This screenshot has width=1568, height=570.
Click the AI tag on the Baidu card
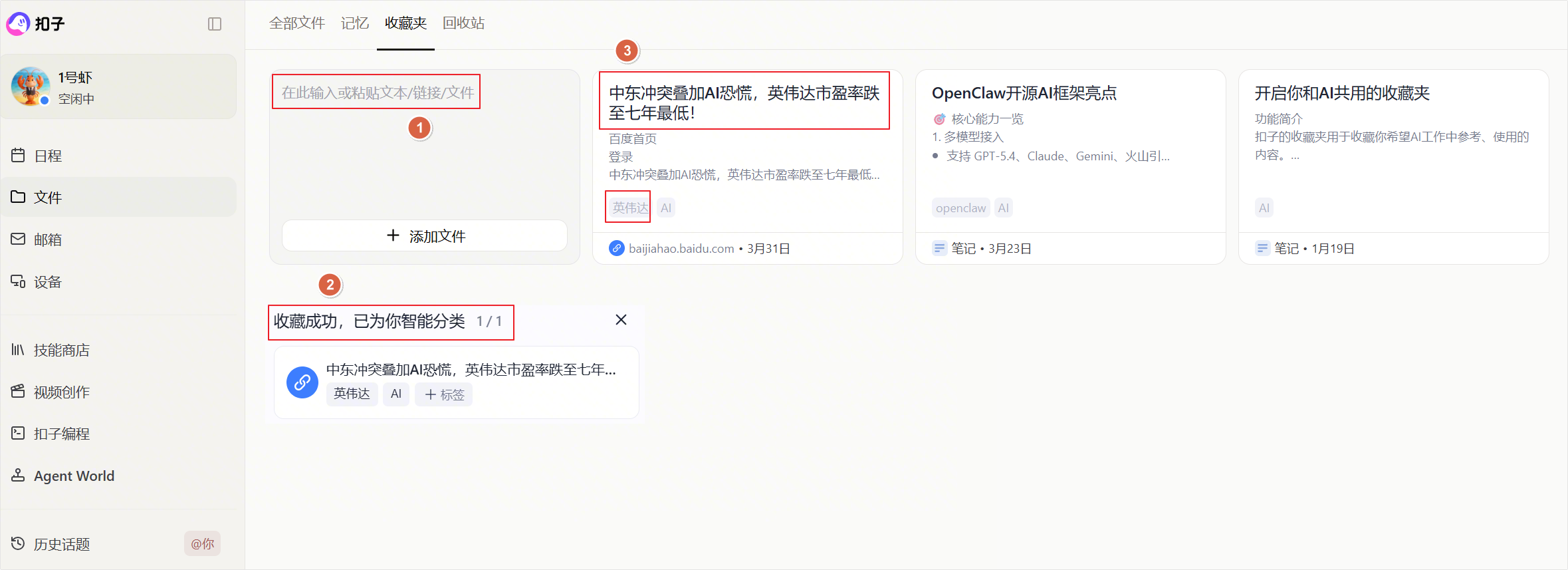tap(666, 208)
